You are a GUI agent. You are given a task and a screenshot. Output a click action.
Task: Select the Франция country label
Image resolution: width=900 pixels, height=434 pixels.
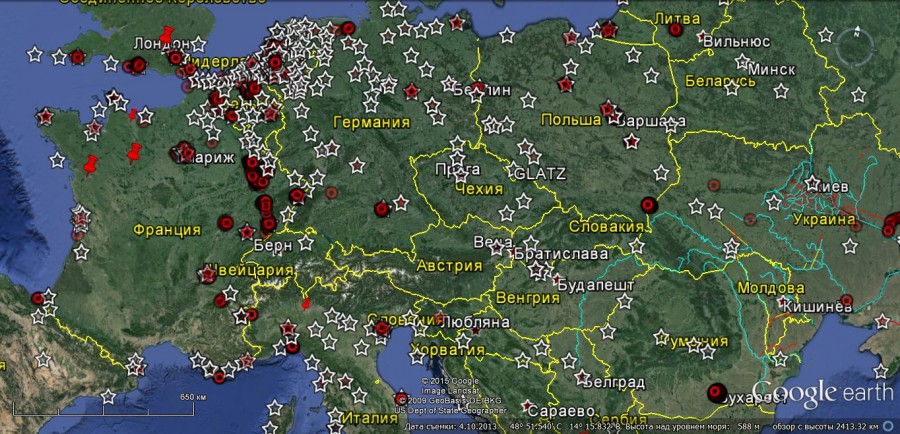pyautogui.click(x=166, y=230)
